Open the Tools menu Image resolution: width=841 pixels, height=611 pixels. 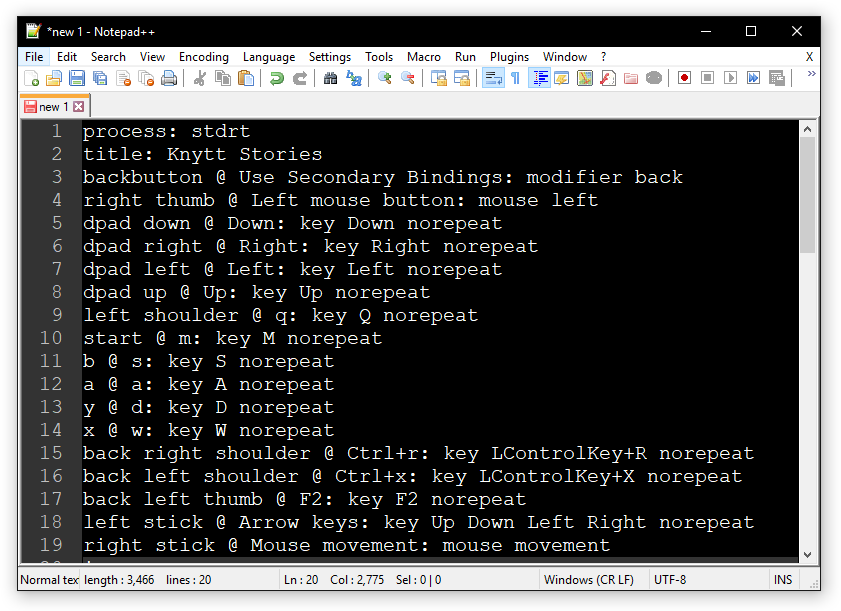tap(379, 57)
